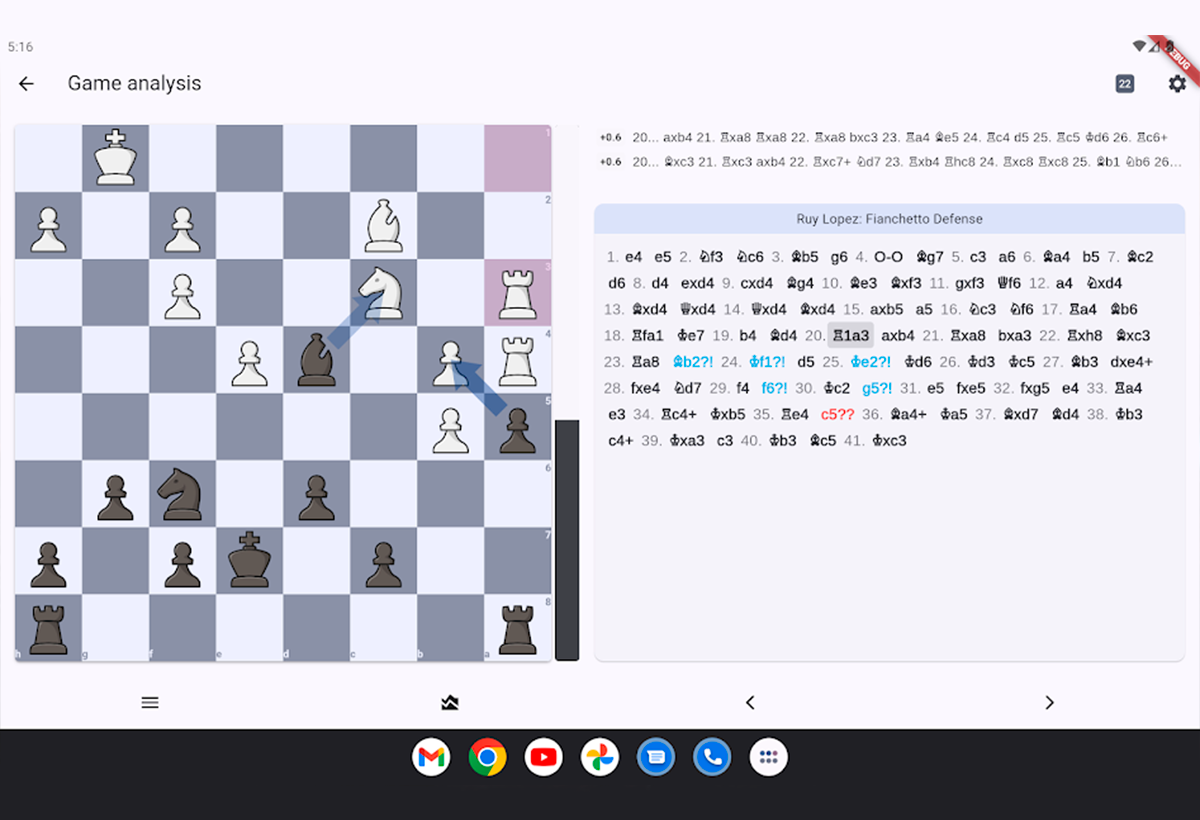Open Gmail from the dock
This screenshot has height=820, width=1200.
[x=431, y=758]
